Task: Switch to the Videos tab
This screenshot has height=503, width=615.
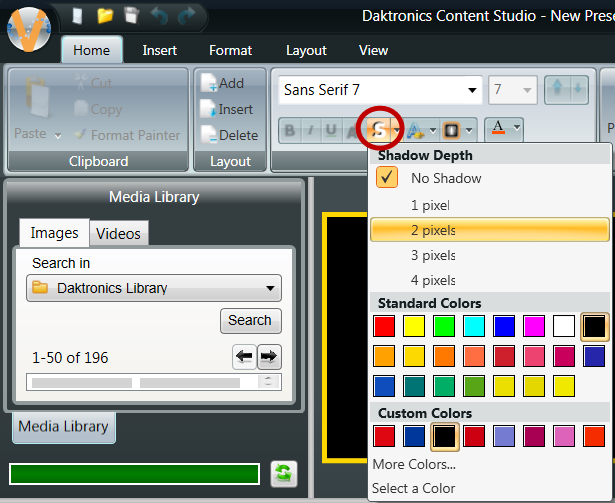Action: [x=118, y=234]
